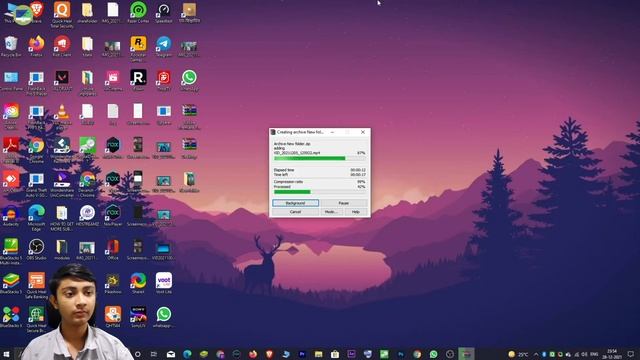This screenshot has height=360, width=640.
Task: Launch NoxPlayer desktop shortcut
Action: 113,216
